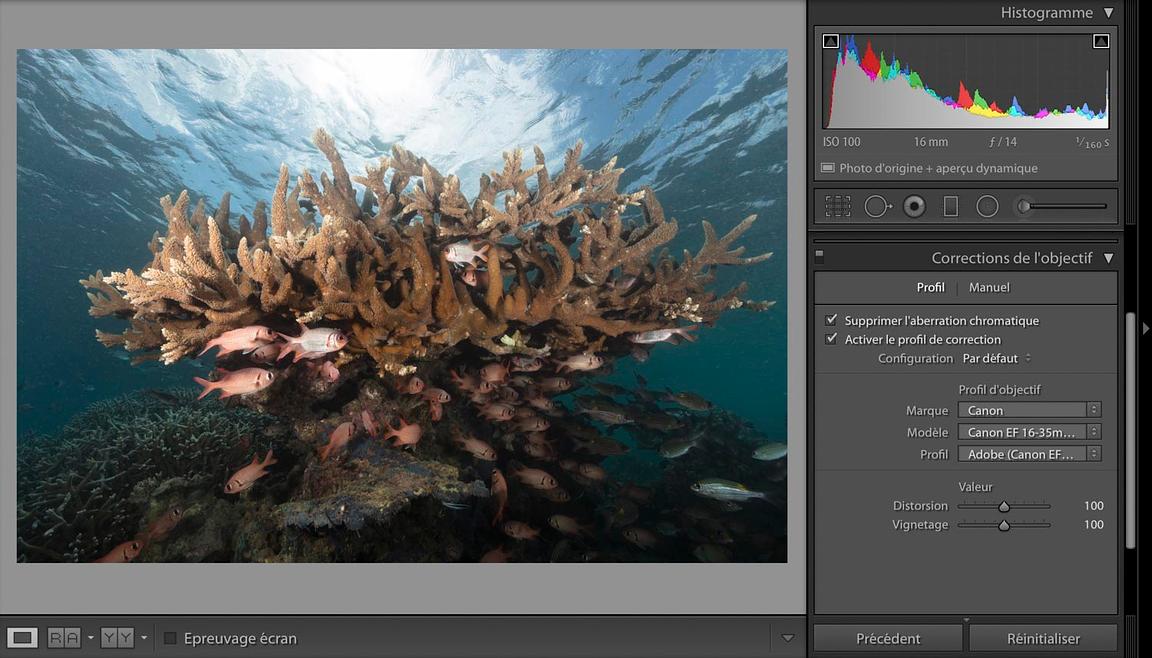Open the R|A view options arrow
Image resolution: width=1152 pixels, height=658 pixels.
(x=90, y=637)
